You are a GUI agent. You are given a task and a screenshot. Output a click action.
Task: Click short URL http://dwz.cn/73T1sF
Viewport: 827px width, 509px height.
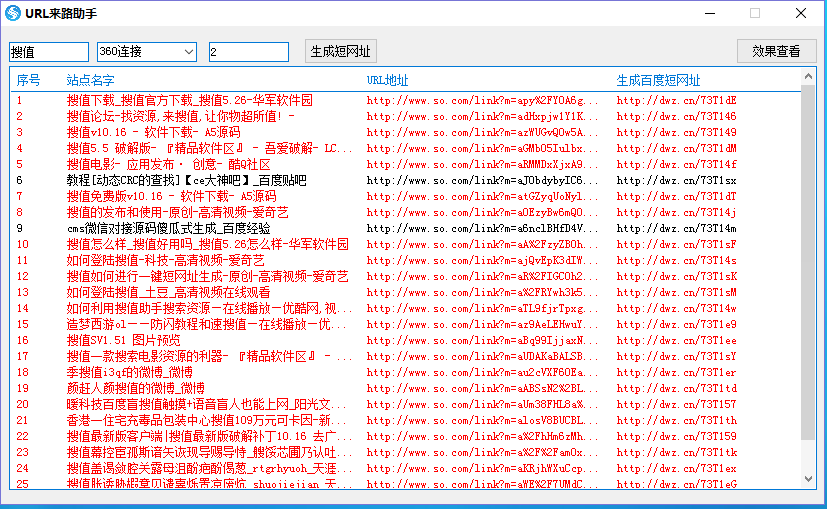pyautogui.click(x=676, y=244)
